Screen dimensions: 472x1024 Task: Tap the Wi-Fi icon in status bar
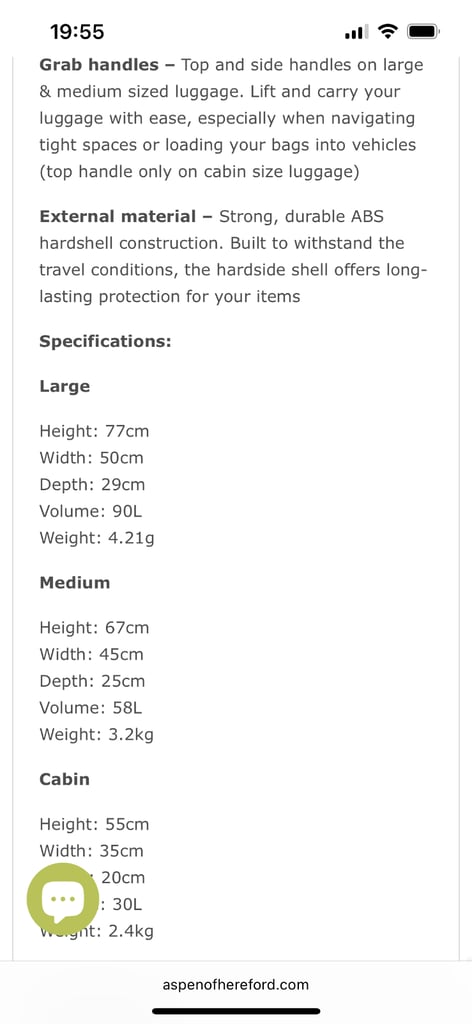(388, 31)
